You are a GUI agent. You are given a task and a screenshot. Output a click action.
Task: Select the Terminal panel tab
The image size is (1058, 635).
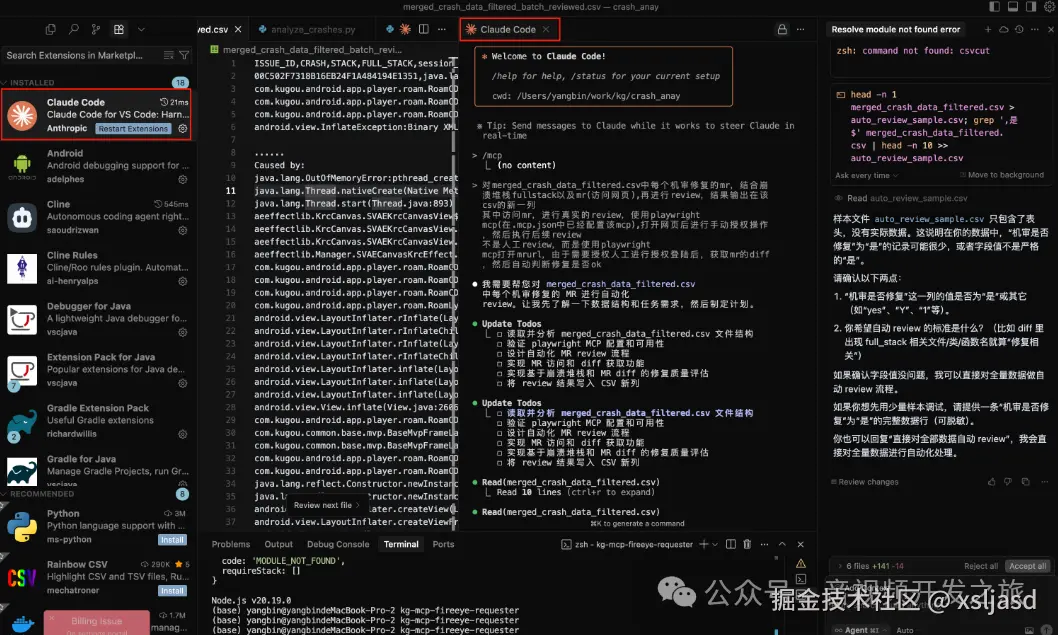click(401, 544)
